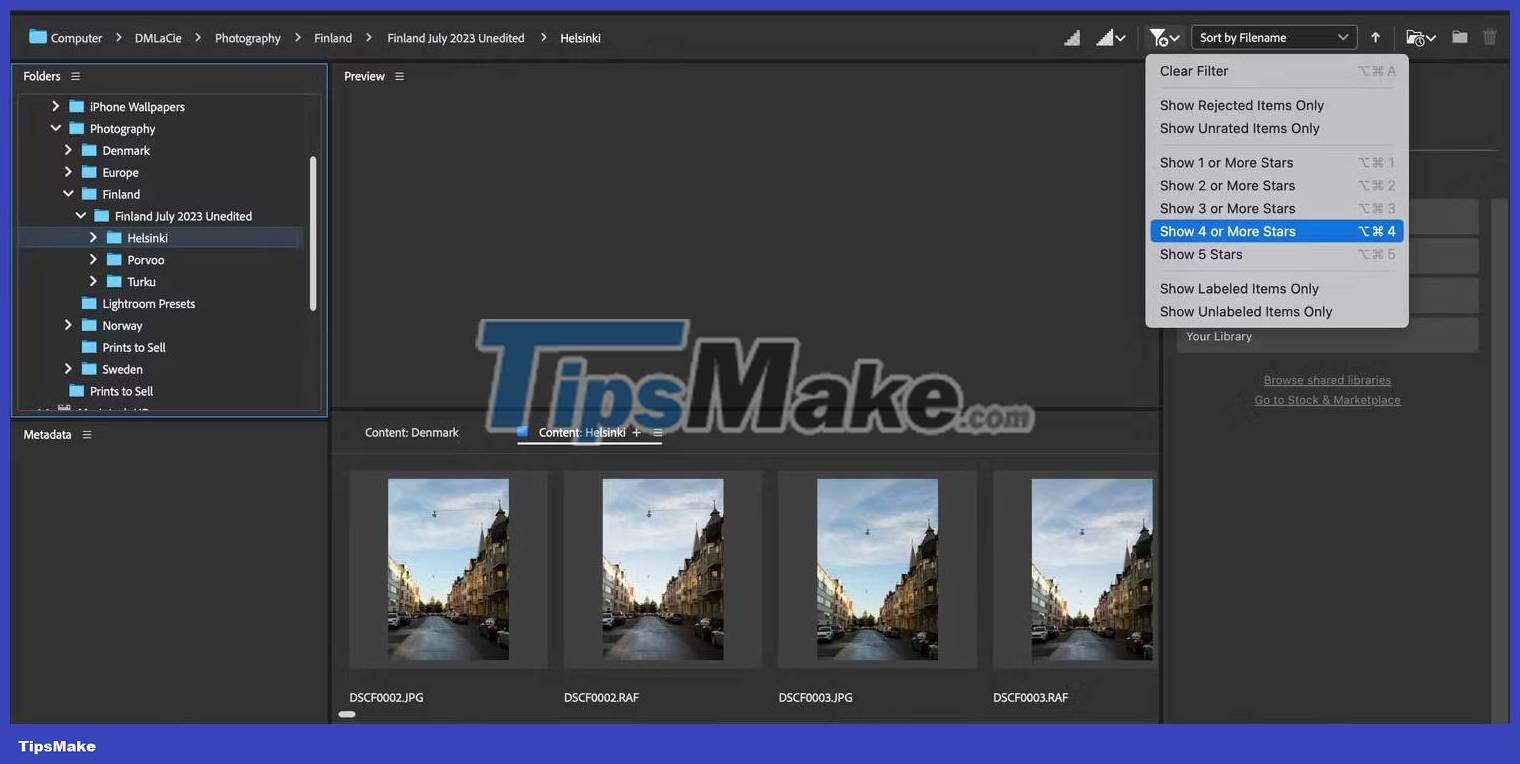
Task: Switch to the Content: Denmark tab
Action: click(x=411, y=432)
